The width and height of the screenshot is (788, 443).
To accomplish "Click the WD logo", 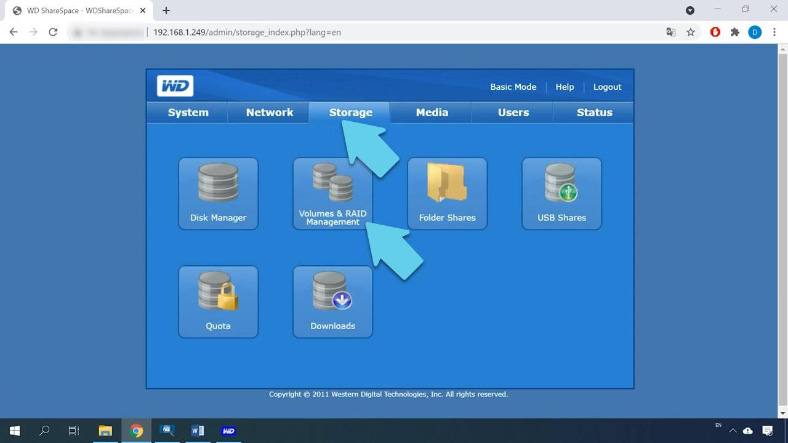I will pos(175,86).
